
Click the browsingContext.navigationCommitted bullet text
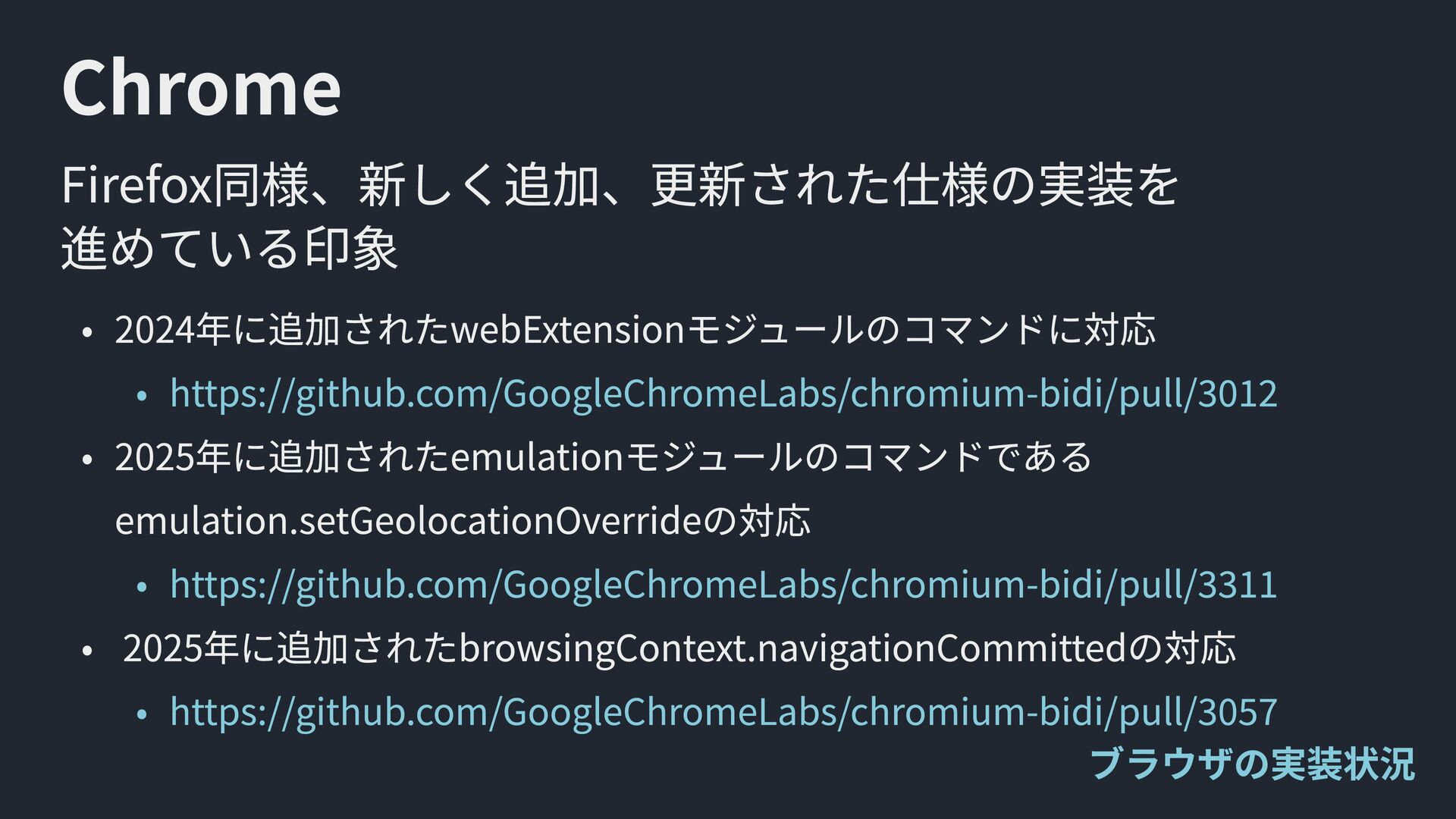click(679, 648)
